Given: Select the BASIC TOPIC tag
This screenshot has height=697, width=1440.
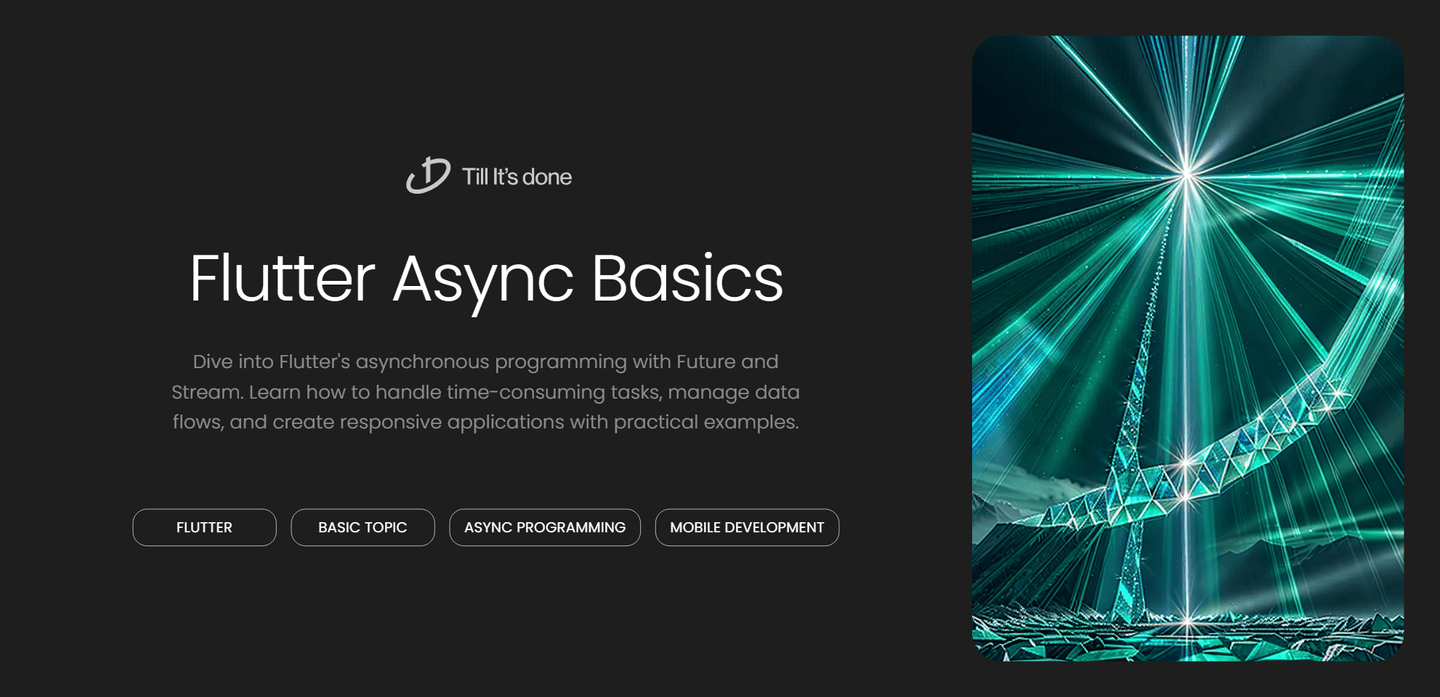Looking at the screenshot, I should [363, 527].
